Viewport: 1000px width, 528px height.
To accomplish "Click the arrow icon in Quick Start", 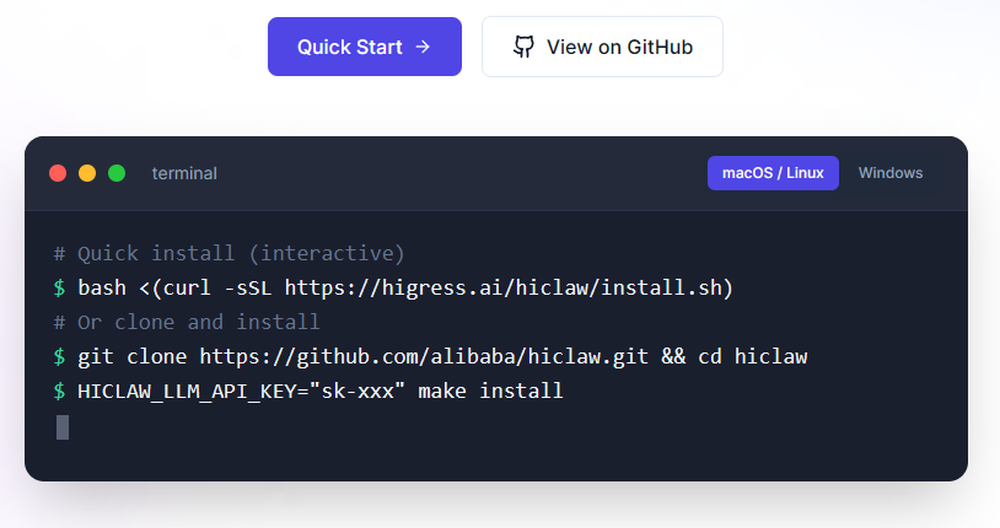I will coord(423,47).
